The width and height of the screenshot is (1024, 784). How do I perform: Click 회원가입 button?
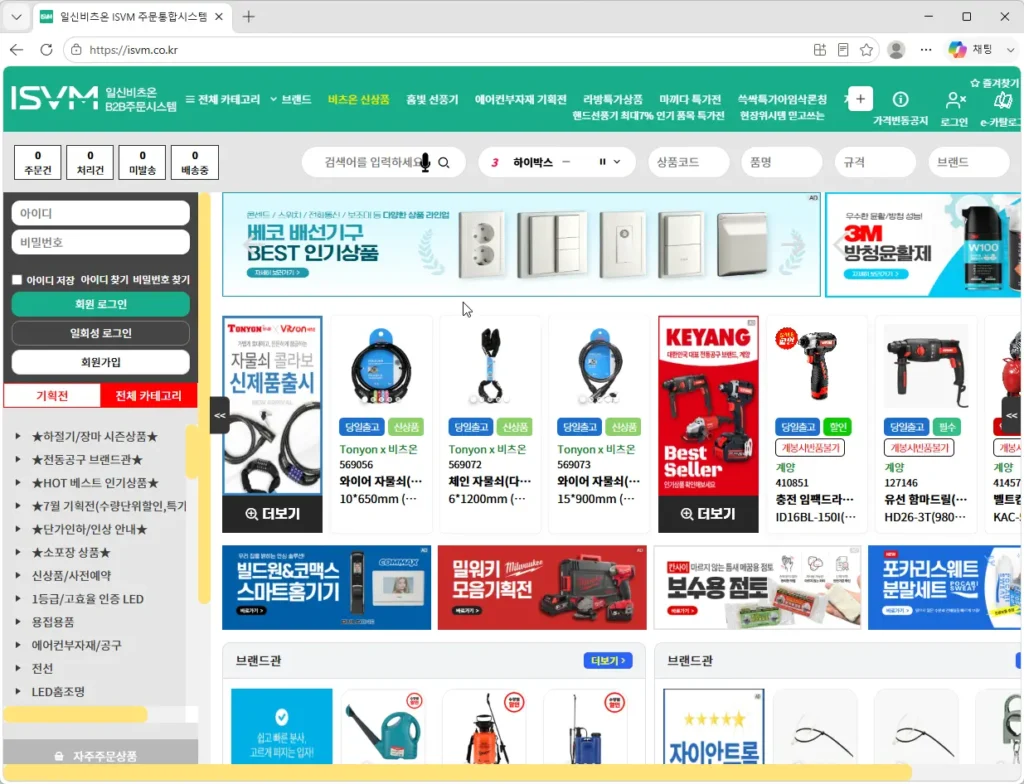101,362
